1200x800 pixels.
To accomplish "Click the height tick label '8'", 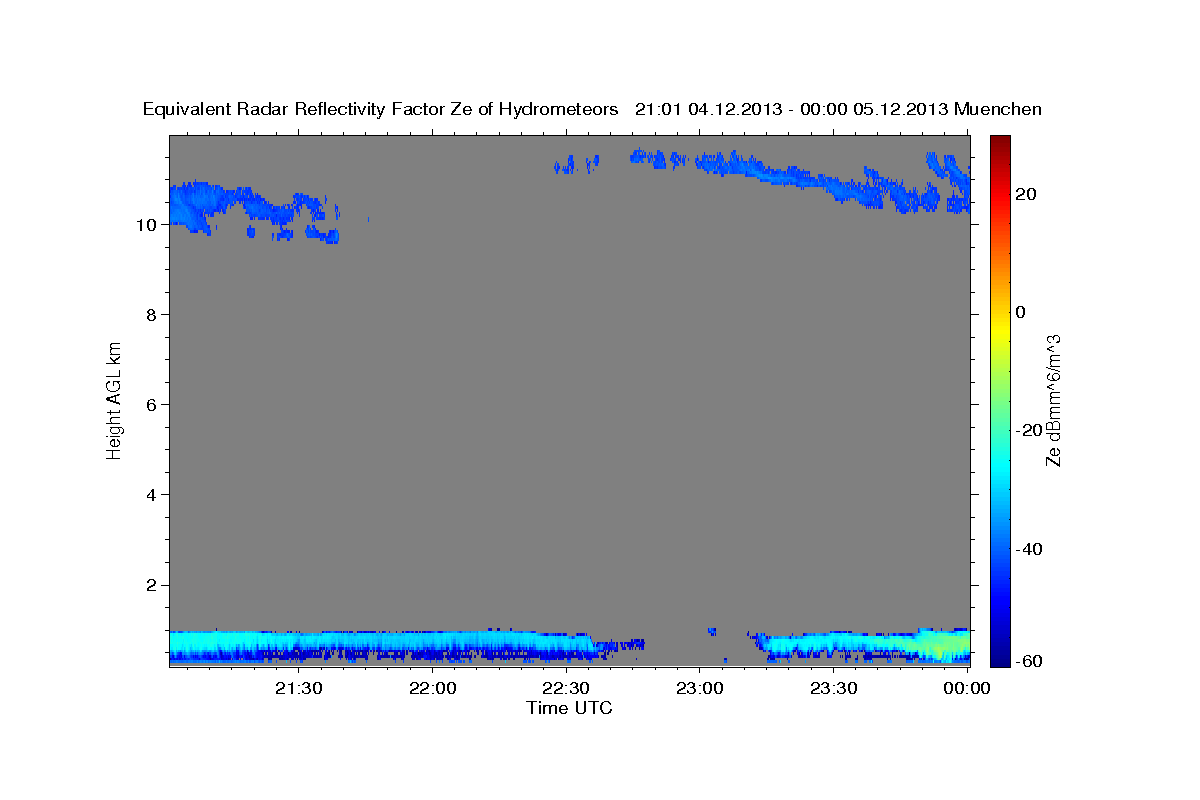I will coord(150,315).
